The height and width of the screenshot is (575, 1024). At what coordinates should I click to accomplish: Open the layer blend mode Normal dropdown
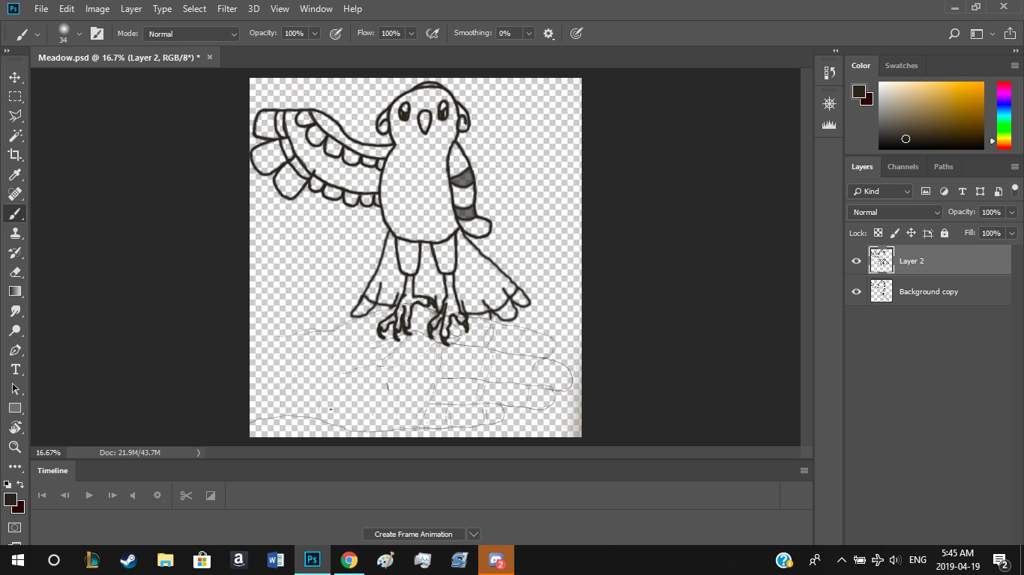click(895, 212)
